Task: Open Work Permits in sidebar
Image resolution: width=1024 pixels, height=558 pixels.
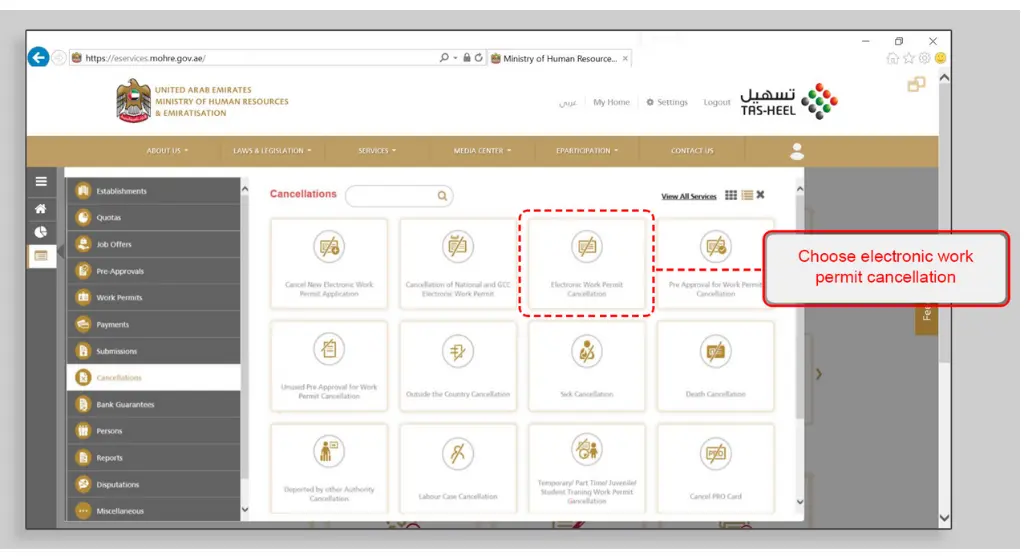Action: [x=153, y=297]
